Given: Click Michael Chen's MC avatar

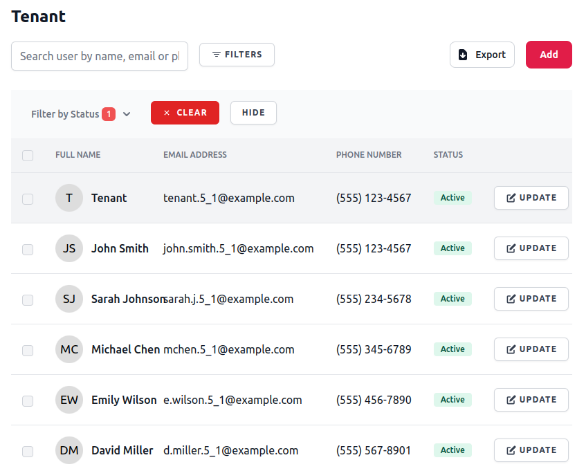Looking at the screenshot, I should (x=69, y=349).
